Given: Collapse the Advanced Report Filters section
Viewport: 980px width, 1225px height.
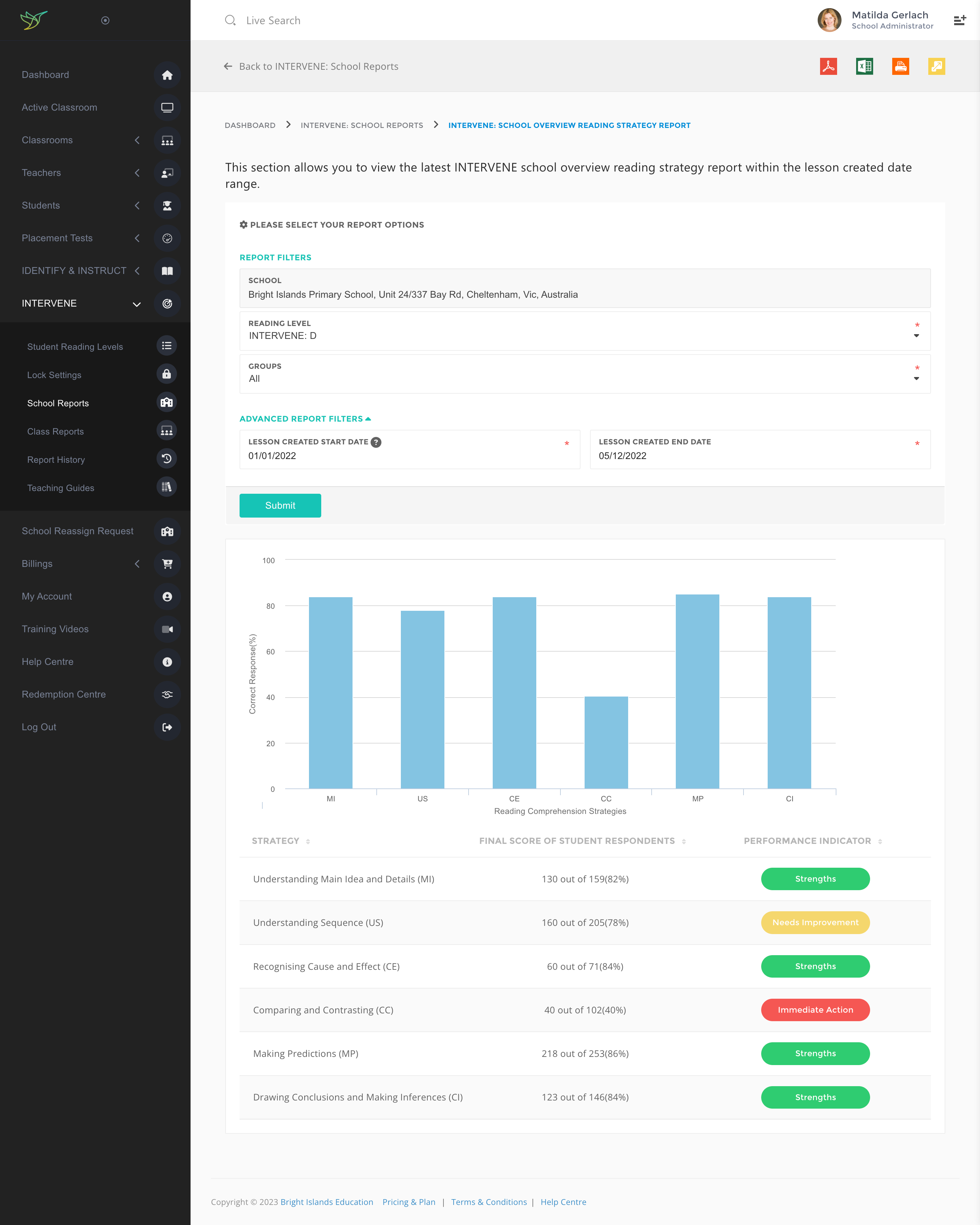Looking at the screenshot, I should [x=305, y=419].
